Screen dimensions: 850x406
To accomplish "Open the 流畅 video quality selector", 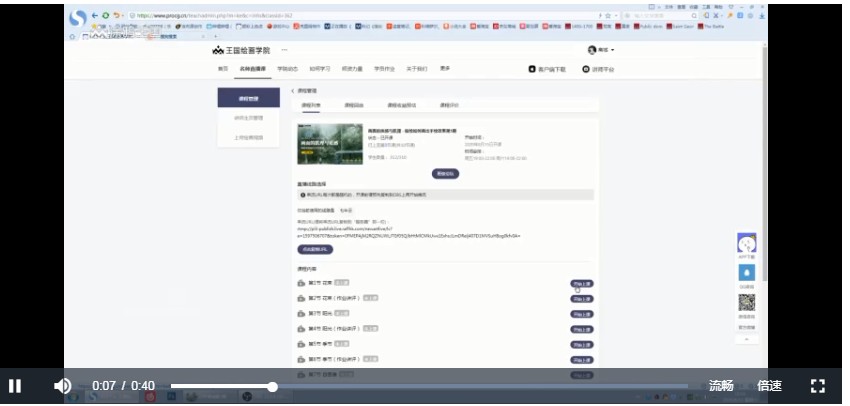I will pos(721,386).
